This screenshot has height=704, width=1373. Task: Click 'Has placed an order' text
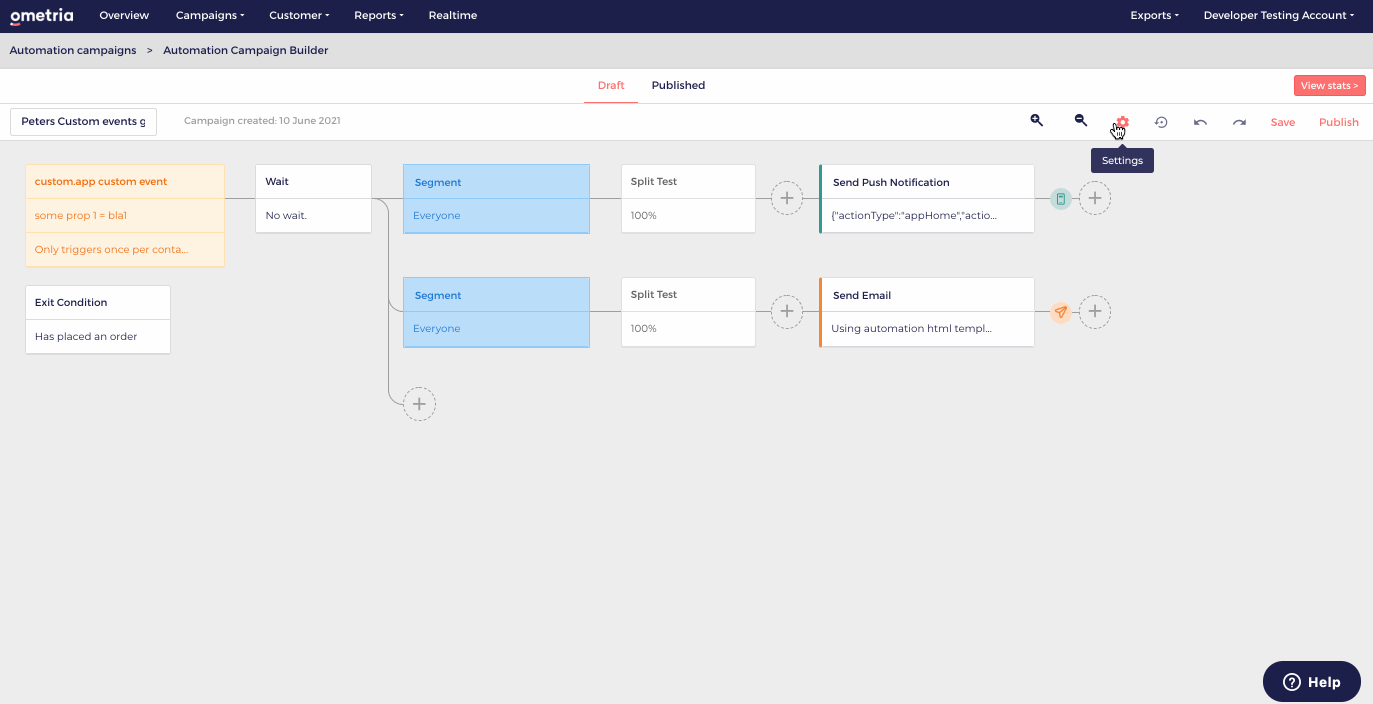[x=86, y=337]
